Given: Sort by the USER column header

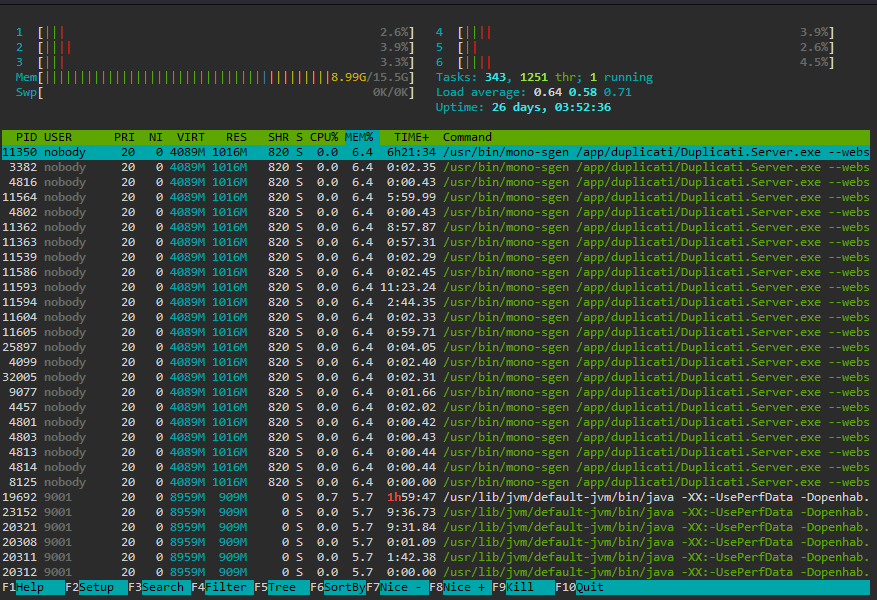Looking at the screenshot, I should [58, 138].
